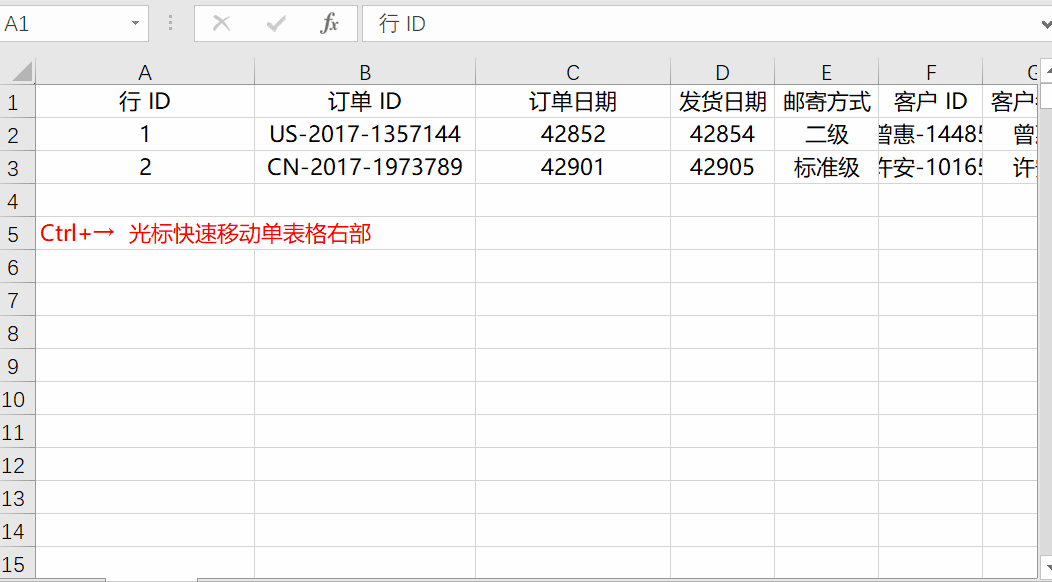Select row 4 header

click(x=17, y=200)
